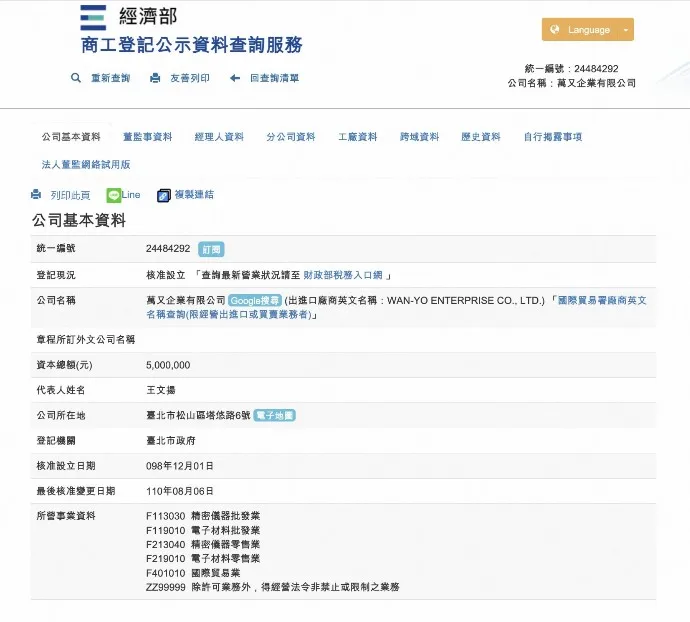
Task: Click the capital amount 5,000,000
Action: tap(168, 365)
